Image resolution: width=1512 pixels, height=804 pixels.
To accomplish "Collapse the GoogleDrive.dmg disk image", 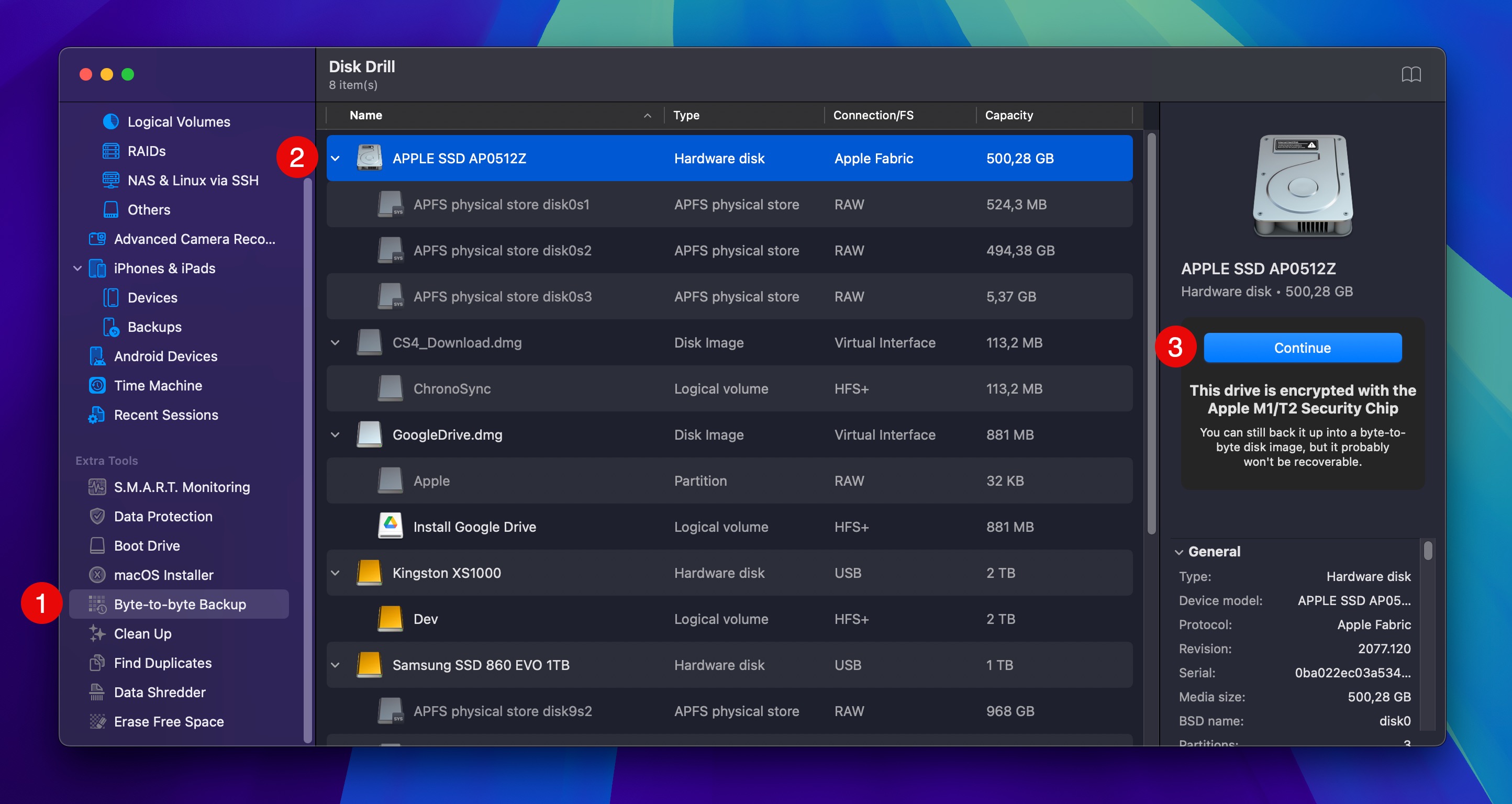I will point(335,434).
